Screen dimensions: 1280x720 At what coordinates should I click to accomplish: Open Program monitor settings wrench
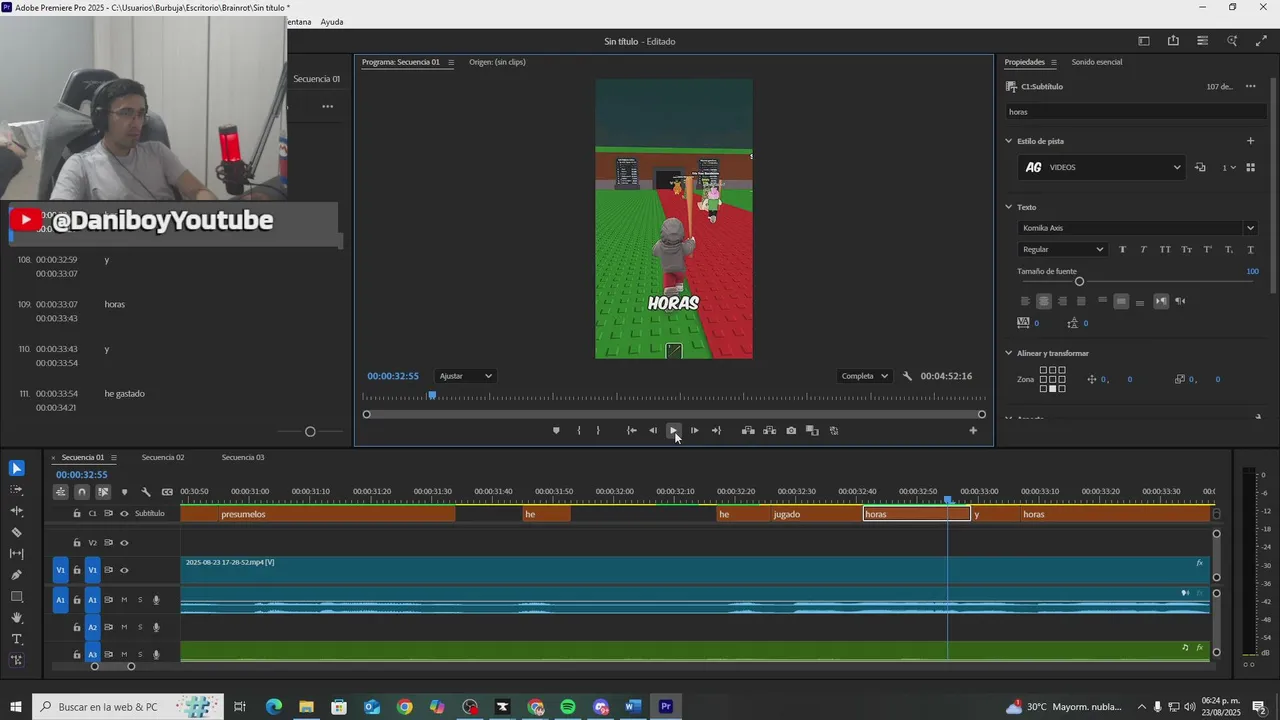pos(907,376)
